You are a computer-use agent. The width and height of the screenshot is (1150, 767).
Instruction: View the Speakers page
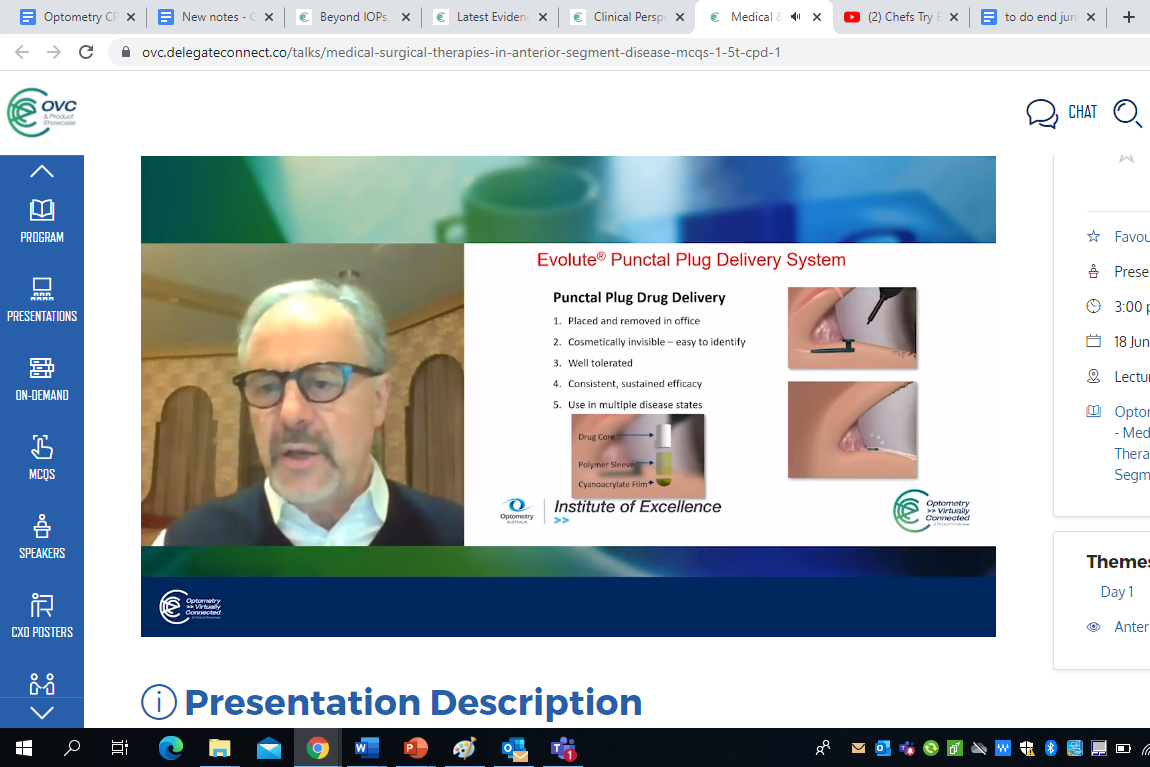click(x=42, y=537)
